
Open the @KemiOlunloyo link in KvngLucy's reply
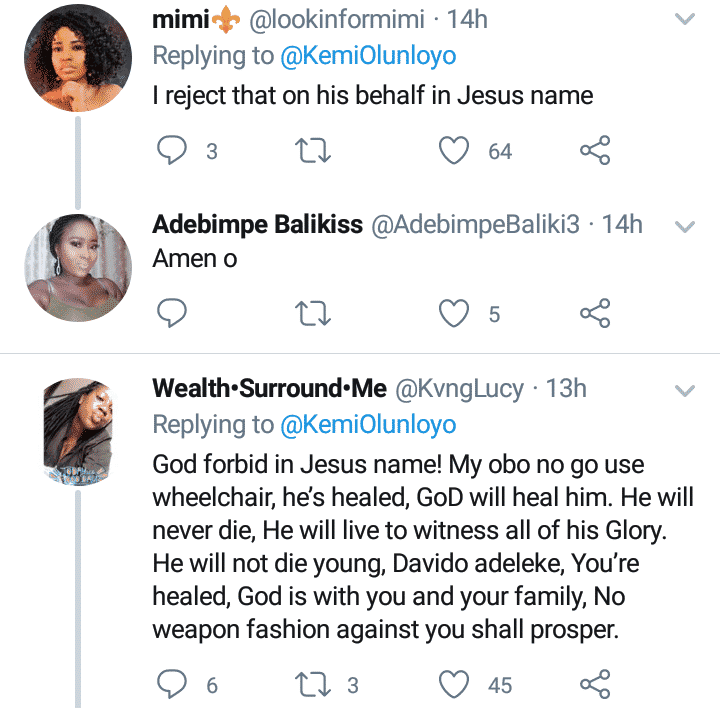click(x=370, y=424)
